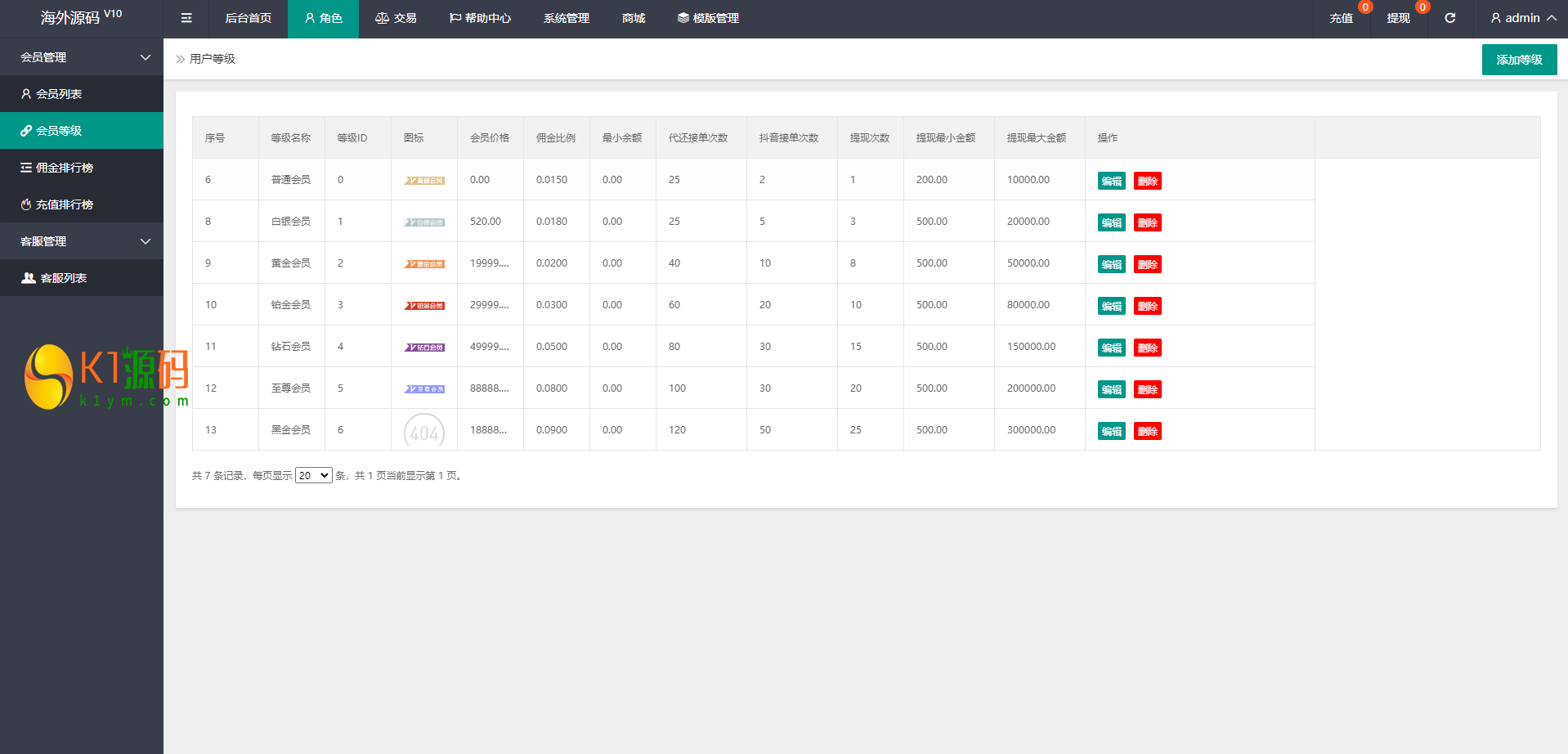The width and height of the screenshot is (1568, 754).
Task: Edit the 铂金会员 row
Action: 1112,306
